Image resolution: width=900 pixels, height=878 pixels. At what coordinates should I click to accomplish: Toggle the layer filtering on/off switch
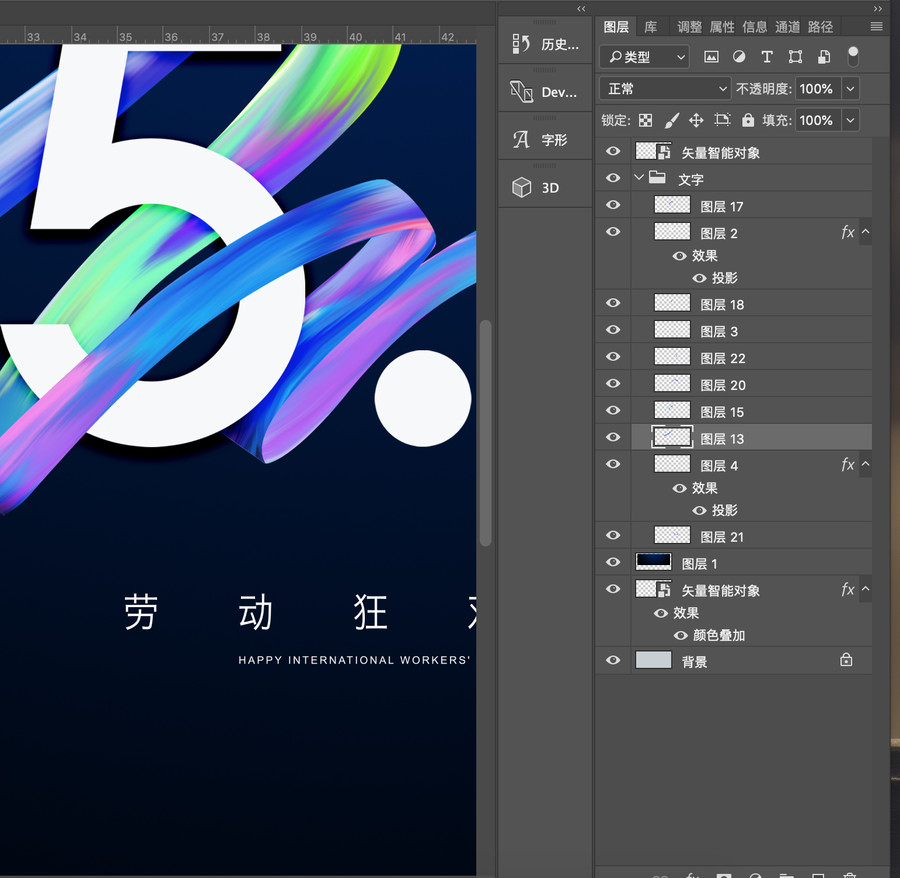[853, 56]
